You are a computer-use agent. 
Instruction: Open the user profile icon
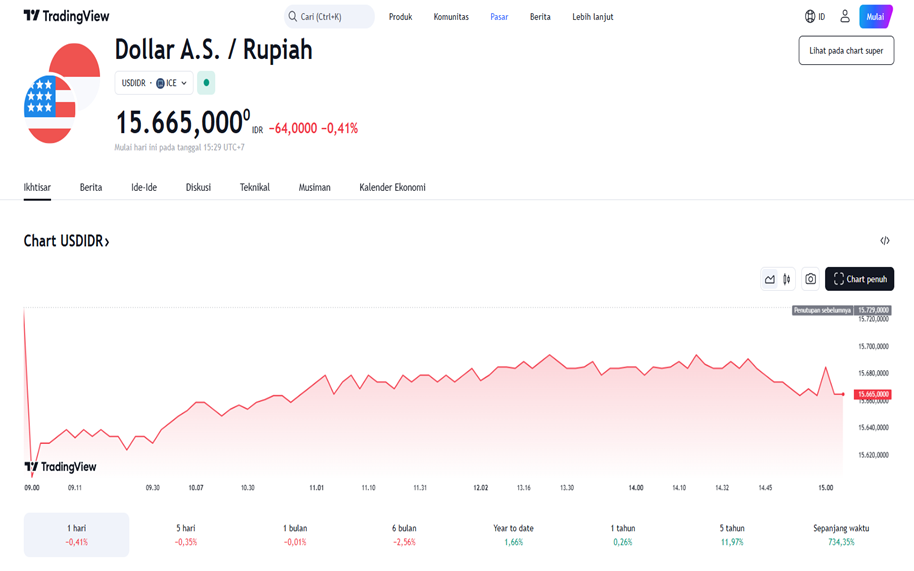click(845, 17)
